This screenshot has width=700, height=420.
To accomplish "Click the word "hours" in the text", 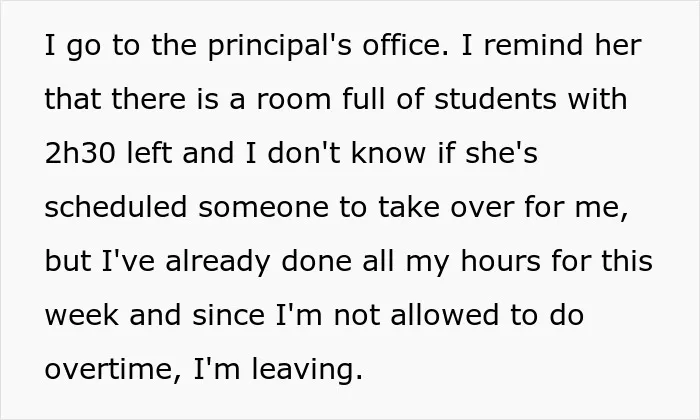I will tap(500, 261).
